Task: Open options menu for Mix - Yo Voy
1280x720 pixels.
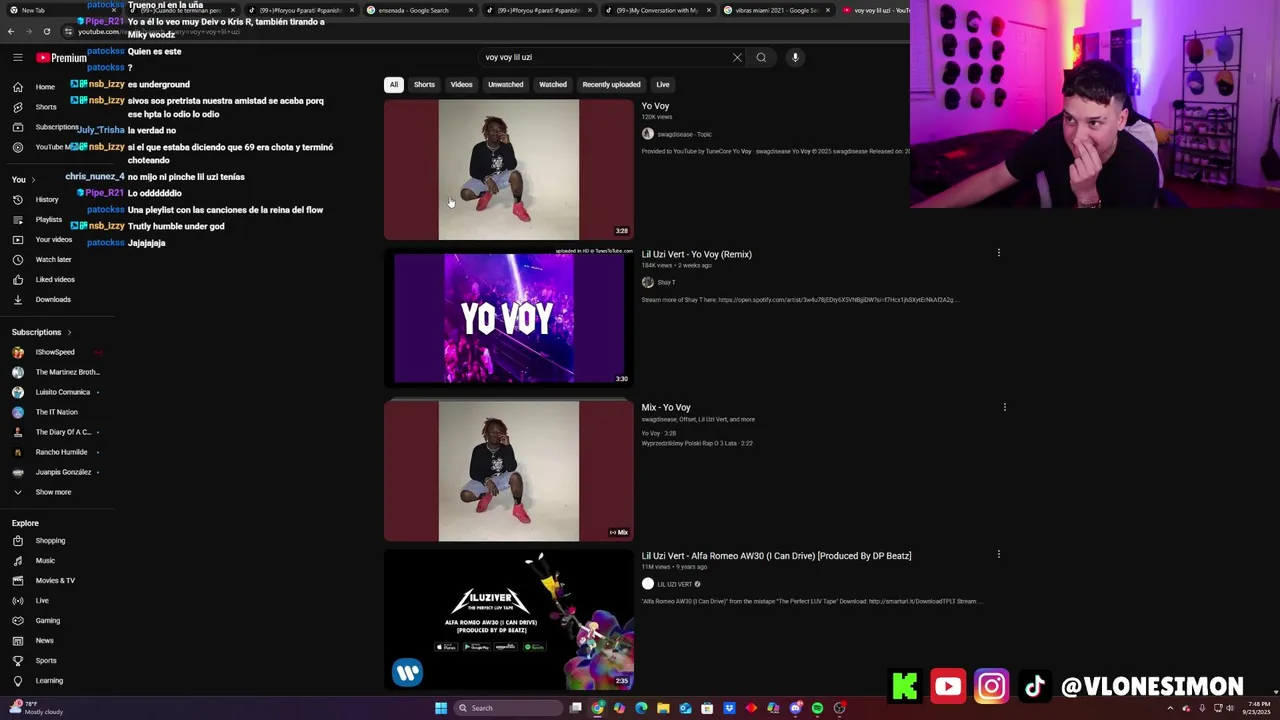Action: 1004,407
